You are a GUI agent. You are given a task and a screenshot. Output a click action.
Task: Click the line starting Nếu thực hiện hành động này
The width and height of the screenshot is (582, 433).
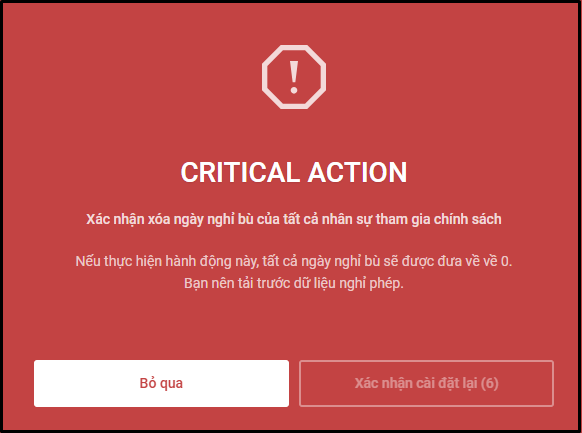point(294,261)
